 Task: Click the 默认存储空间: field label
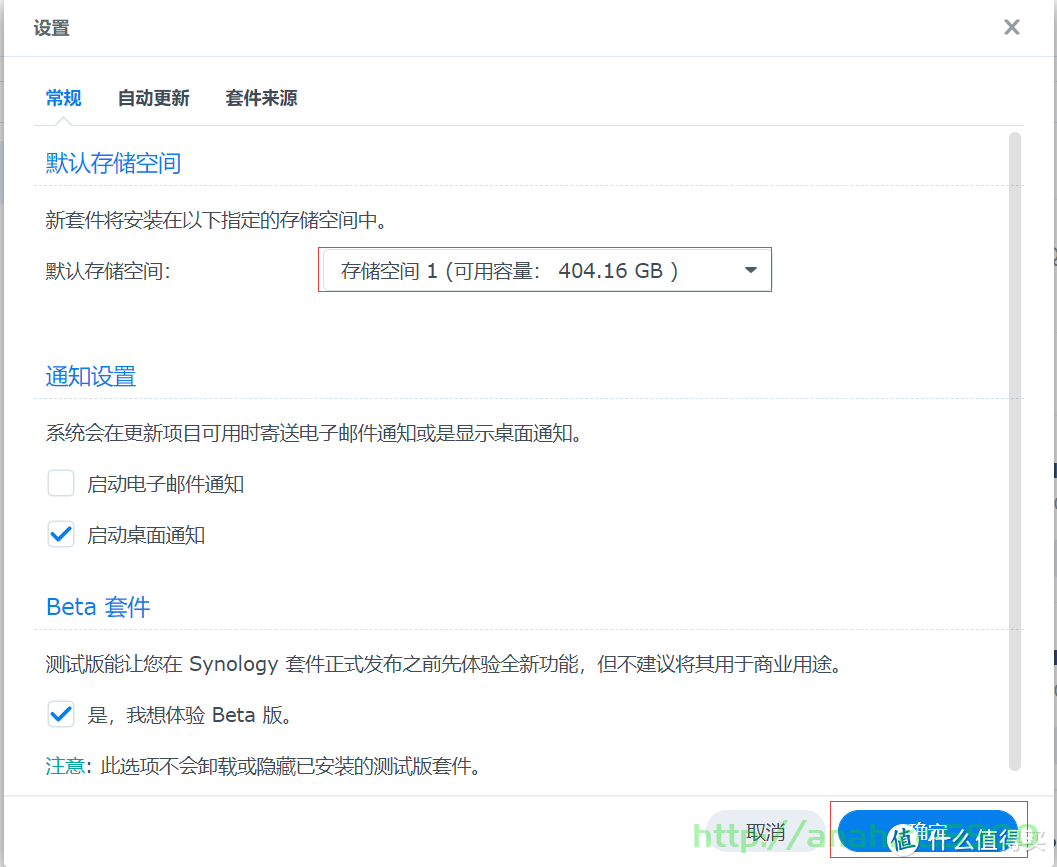click(x=108, y=270)
